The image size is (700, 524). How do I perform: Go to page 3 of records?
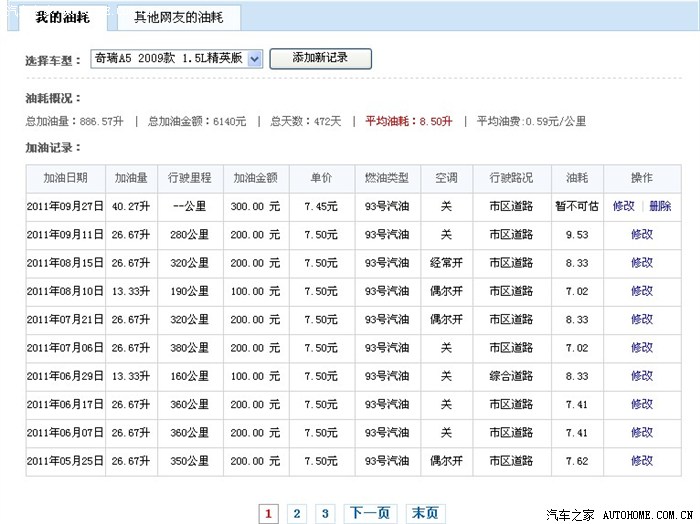[x=325, y=514]
